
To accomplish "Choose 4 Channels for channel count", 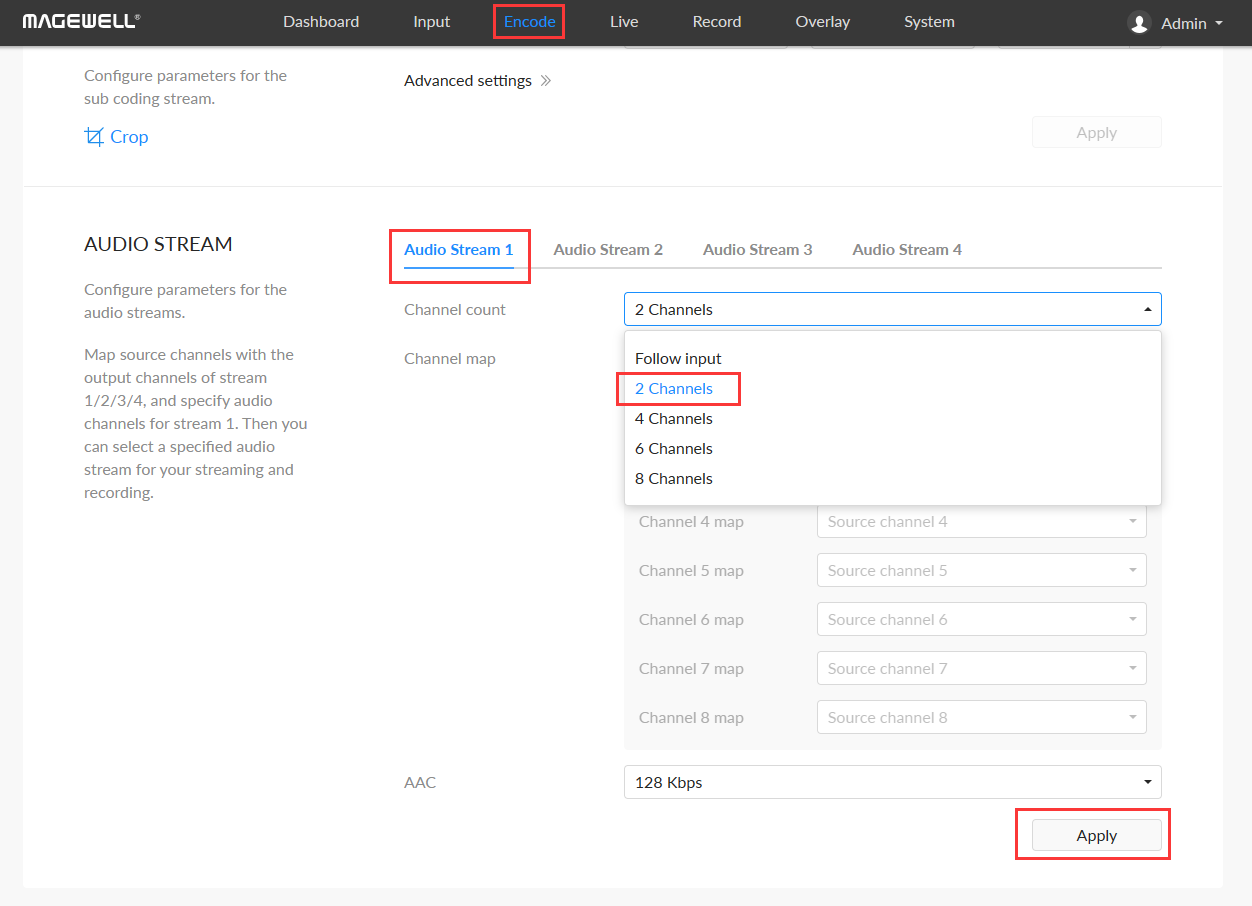I will click(x=673, y=418).
